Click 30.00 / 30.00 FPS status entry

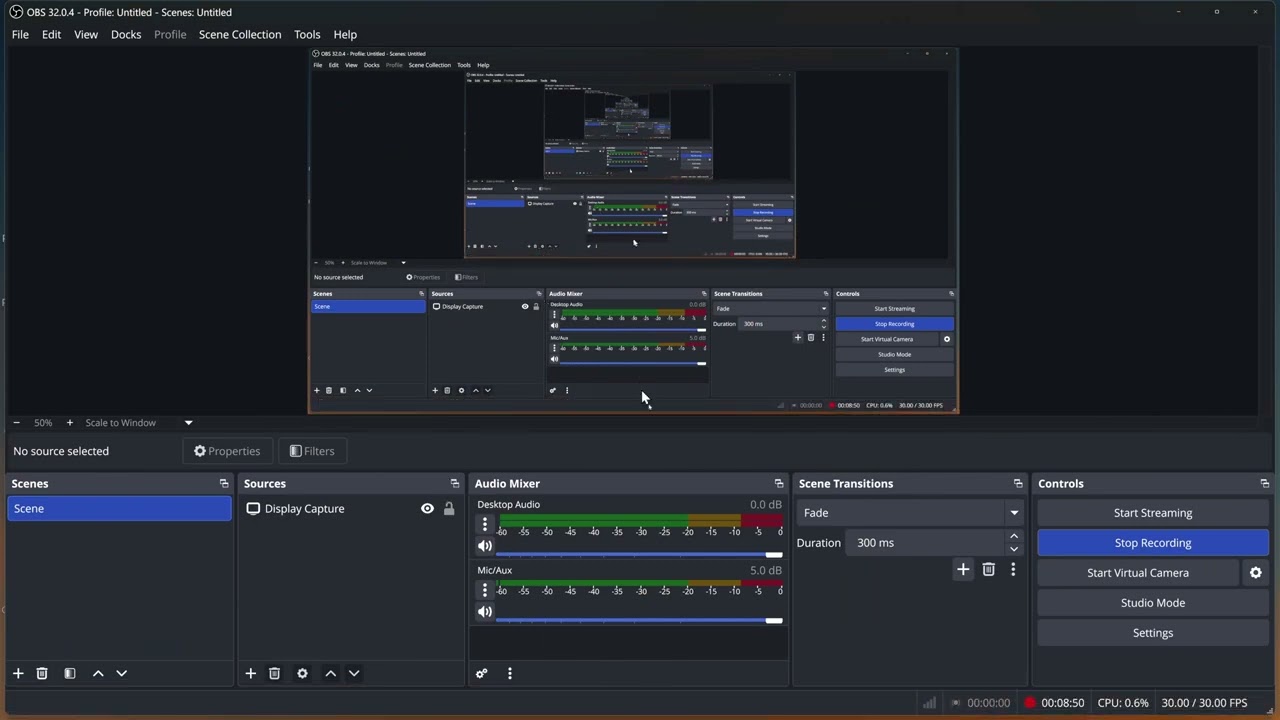(1204, 703)
